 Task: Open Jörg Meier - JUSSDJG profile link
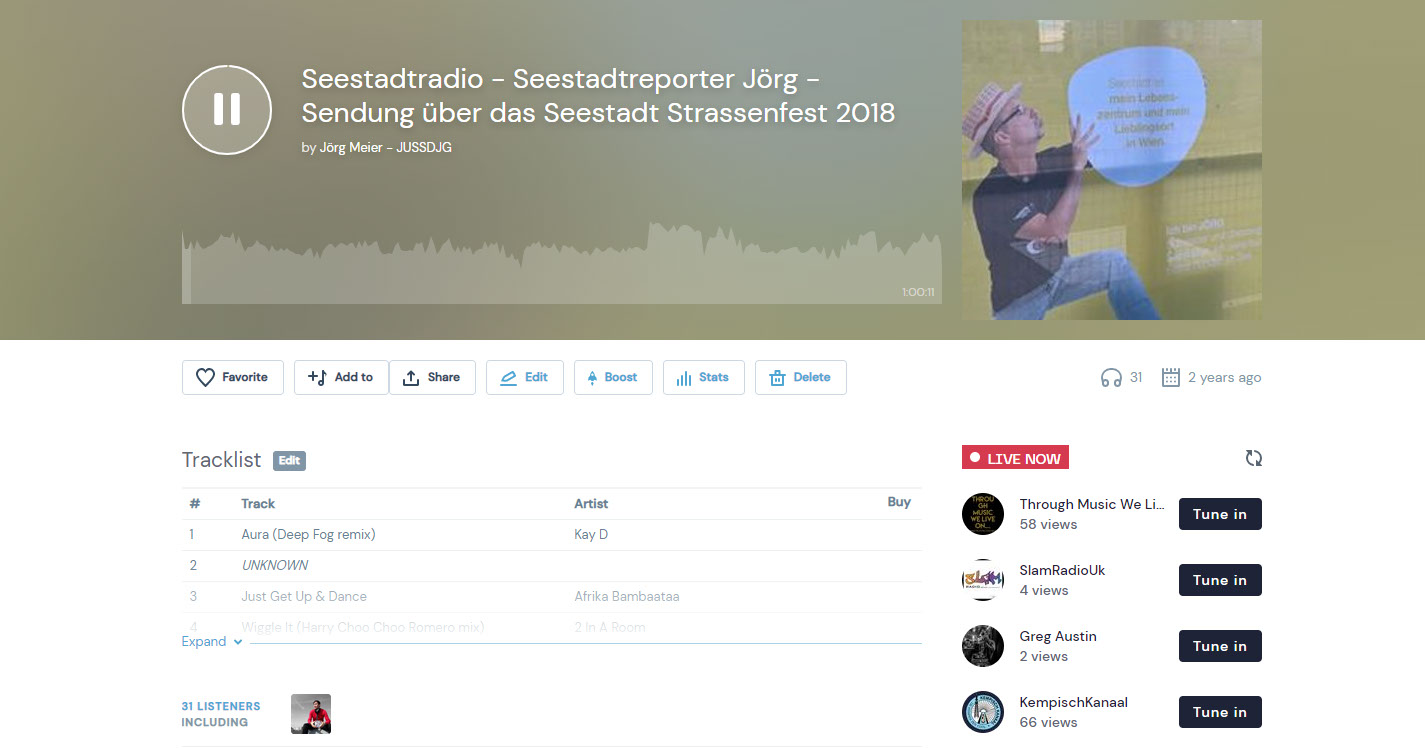[x=385, y=147]
